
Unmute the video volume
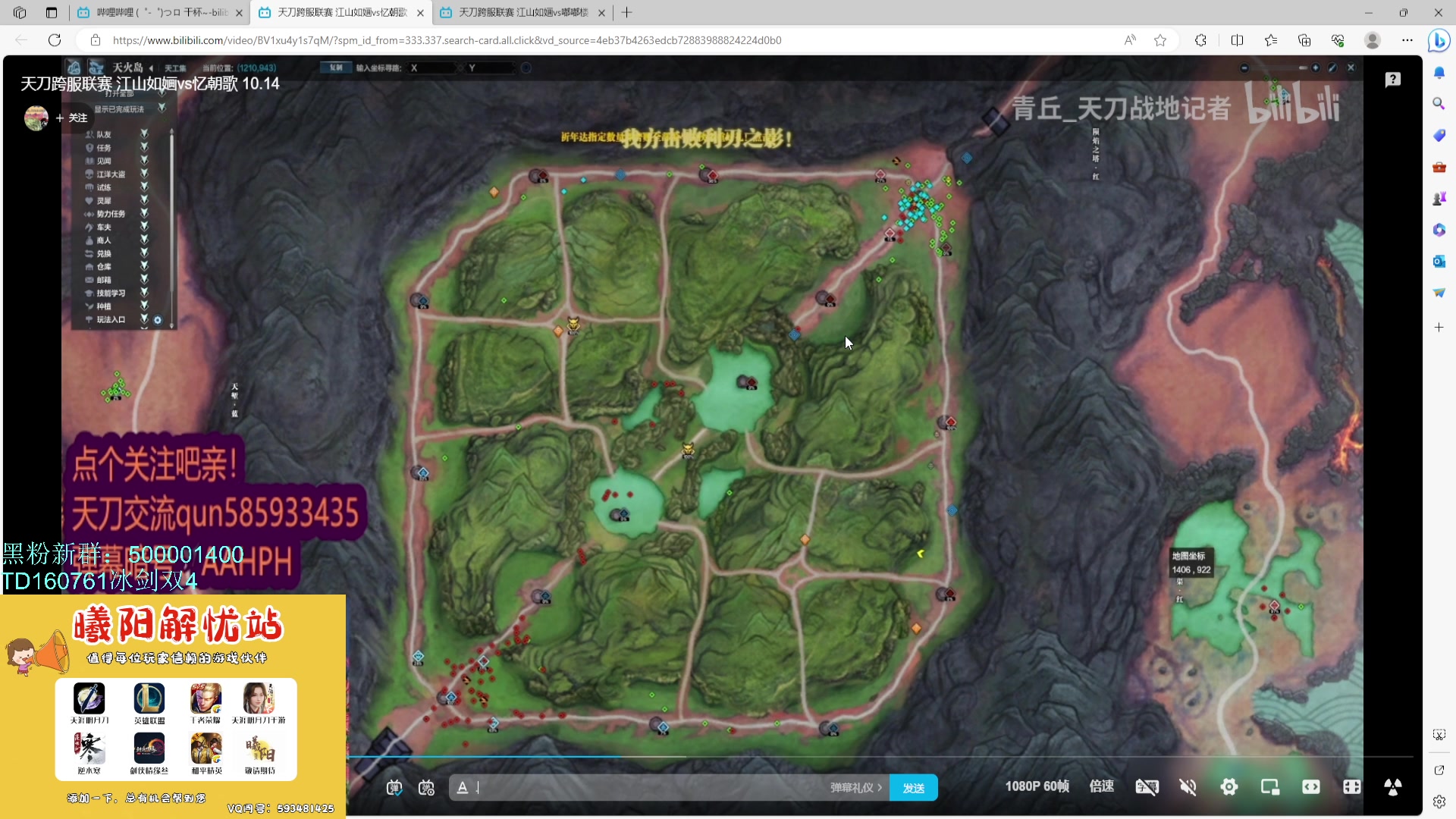(x=1188, y=787)
